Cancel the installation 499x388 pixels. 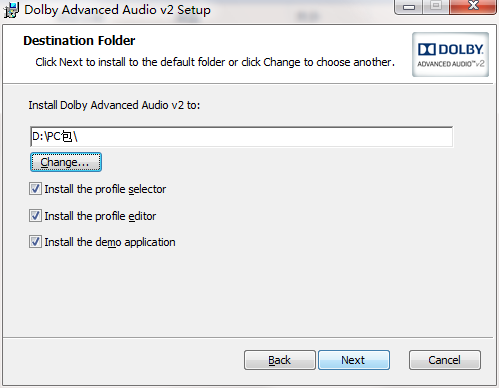[445, 360]
